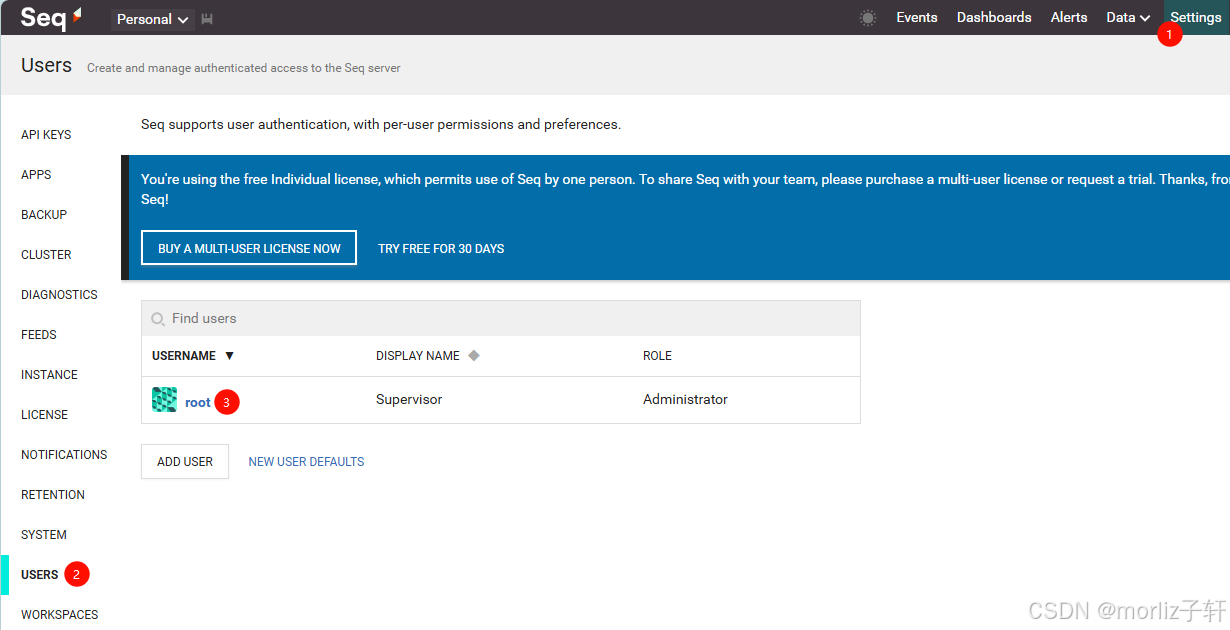The width and height of the screenshot is (1230, 630).
Task: Open the Backup settings section
Action: coord(44,215)
